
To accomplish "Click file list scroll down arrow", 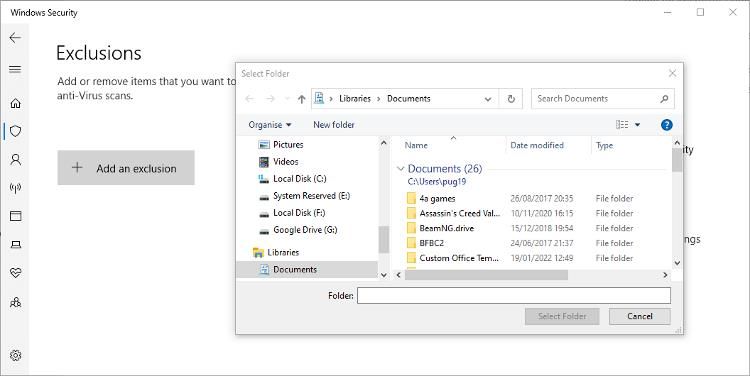I will (x=677, y=263).
